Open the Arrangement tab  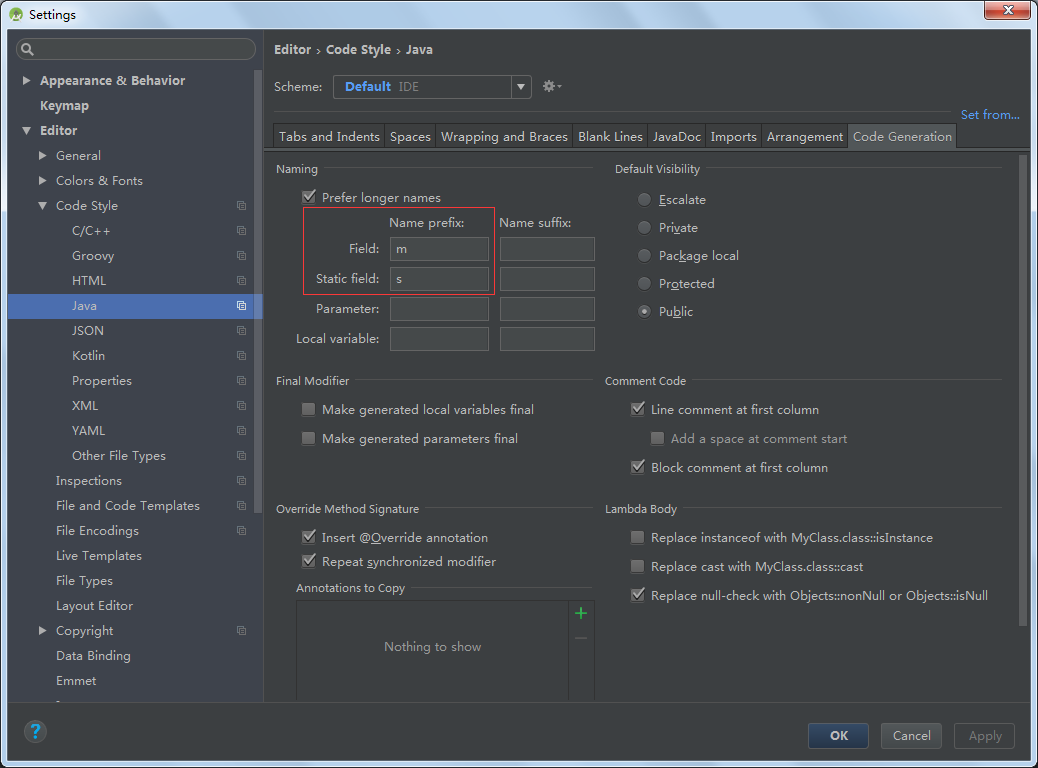click(x=804, y=136)
